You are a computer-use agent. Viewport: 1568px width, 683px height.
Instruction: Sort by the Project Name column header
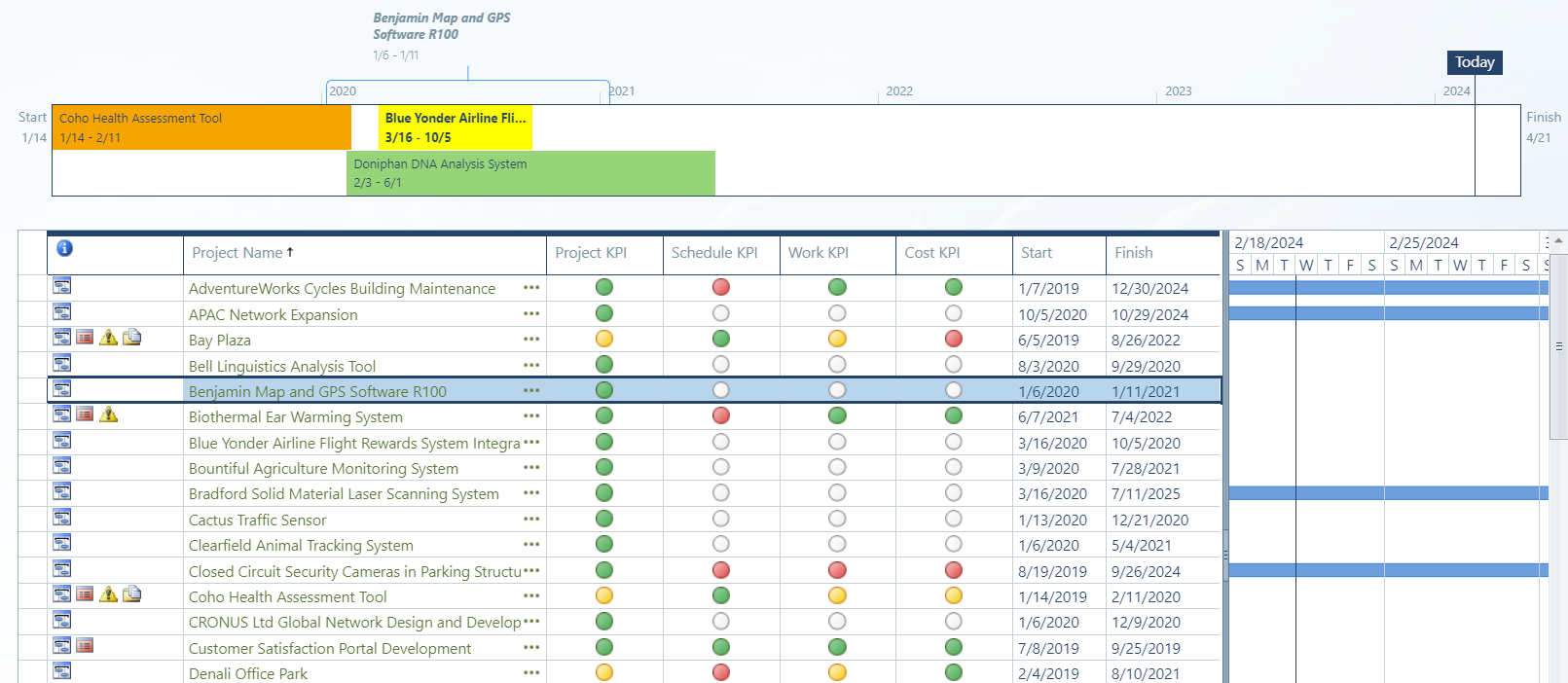tap(237, 253)
